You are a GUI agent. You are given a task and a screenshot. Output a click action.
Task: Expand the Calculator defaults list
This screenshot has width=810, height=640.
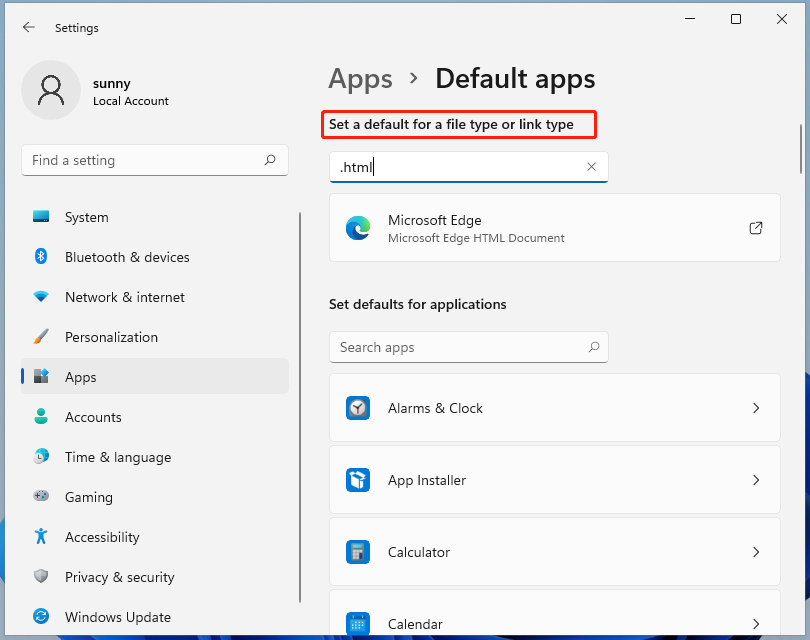tap(756, 551)
